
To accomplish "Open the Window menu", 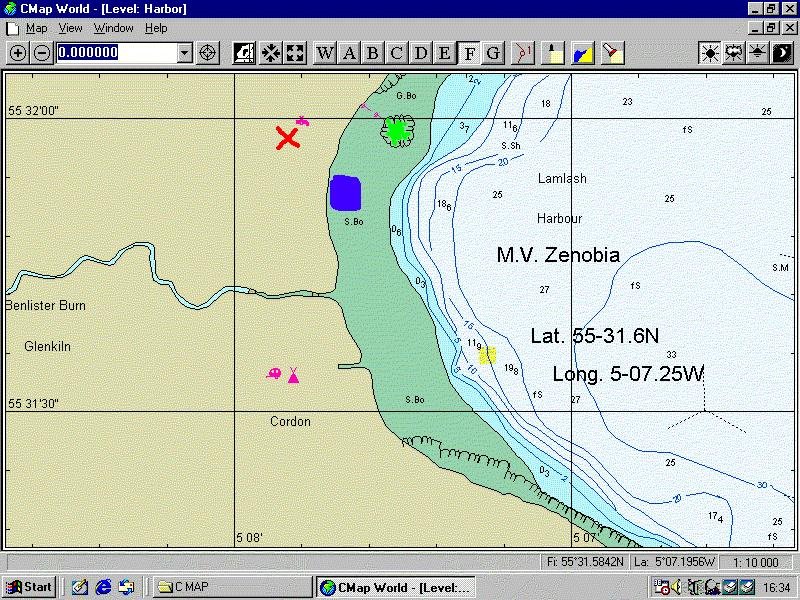I will point(113,28).
